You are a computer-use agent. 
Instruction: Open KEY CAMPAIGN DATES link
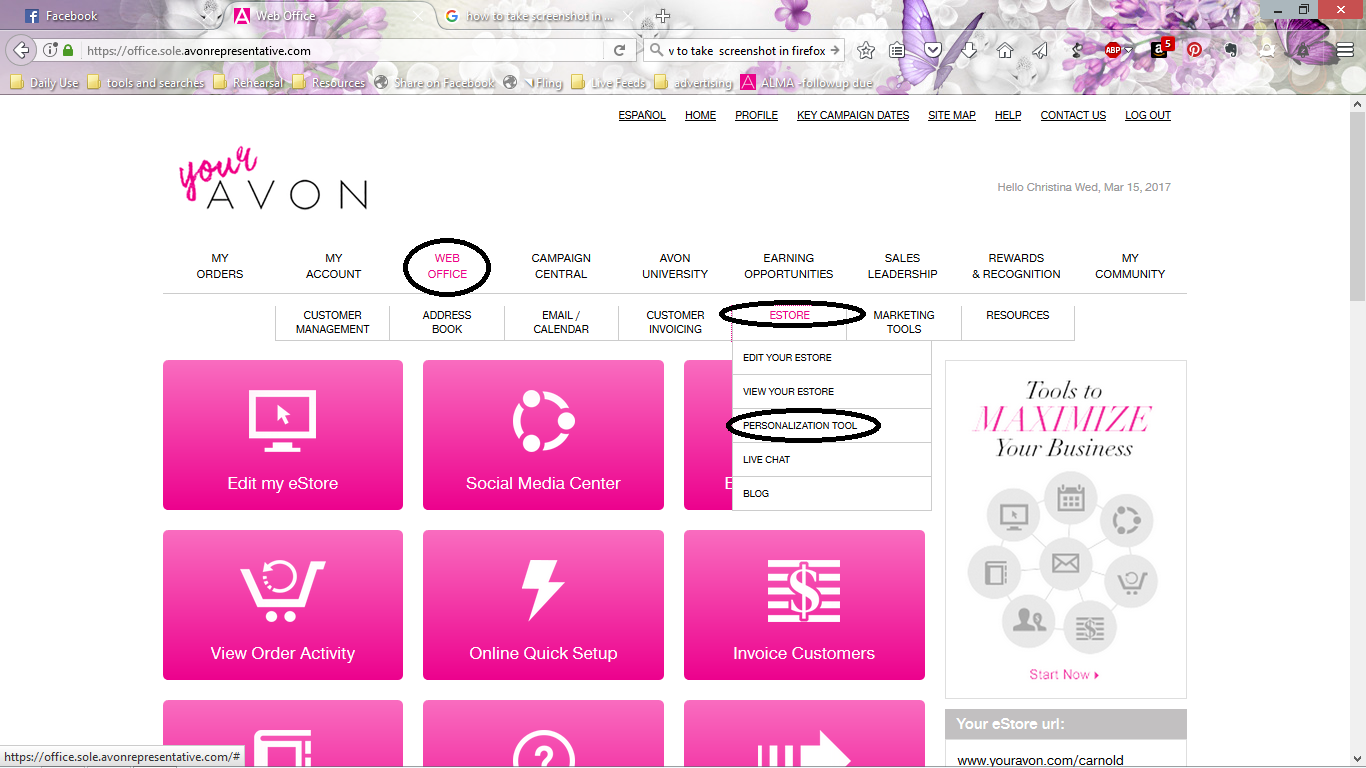[853, 115]
